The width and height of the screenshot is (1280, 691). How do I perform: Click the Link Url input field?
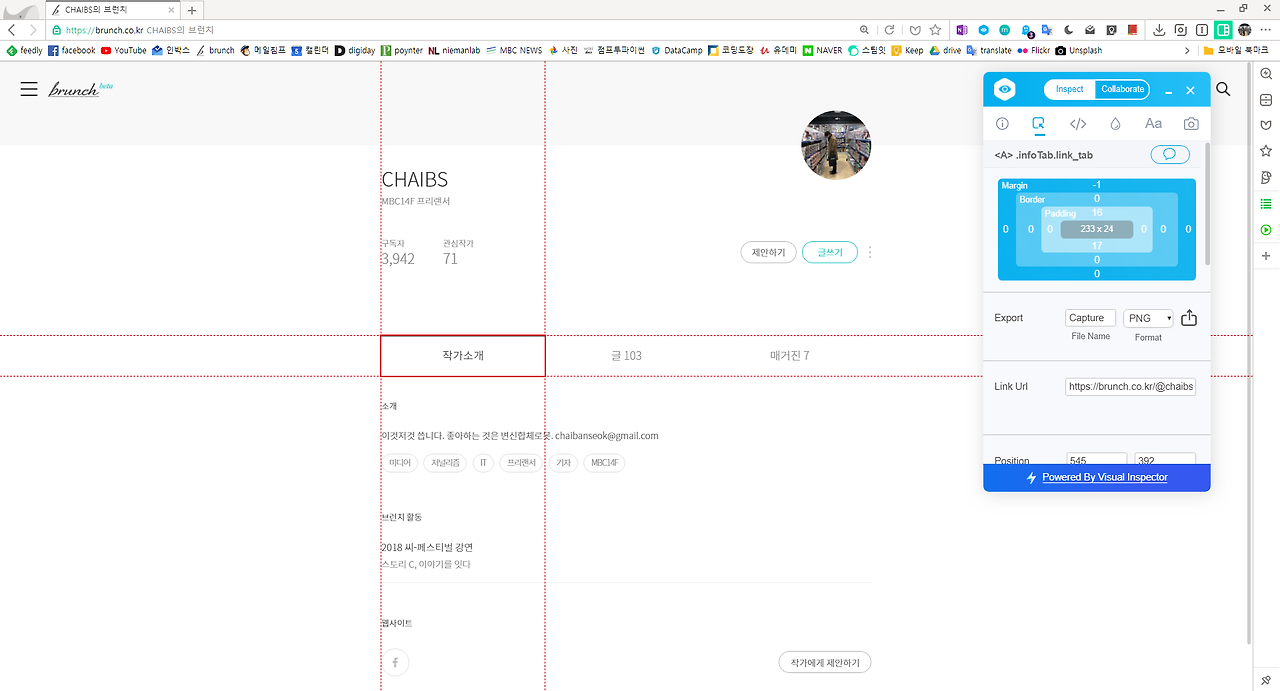[1130, 386]
